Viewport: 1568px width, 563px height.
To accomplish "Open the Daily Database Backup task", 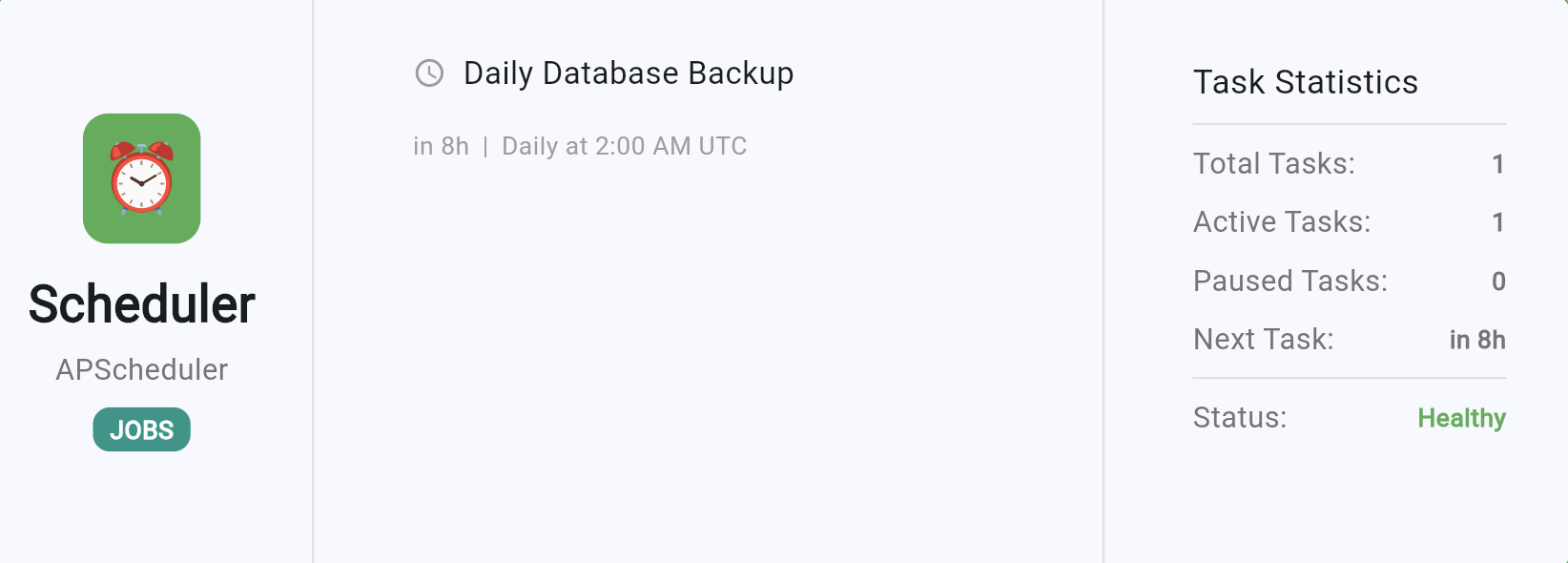I will pos(628,73).
